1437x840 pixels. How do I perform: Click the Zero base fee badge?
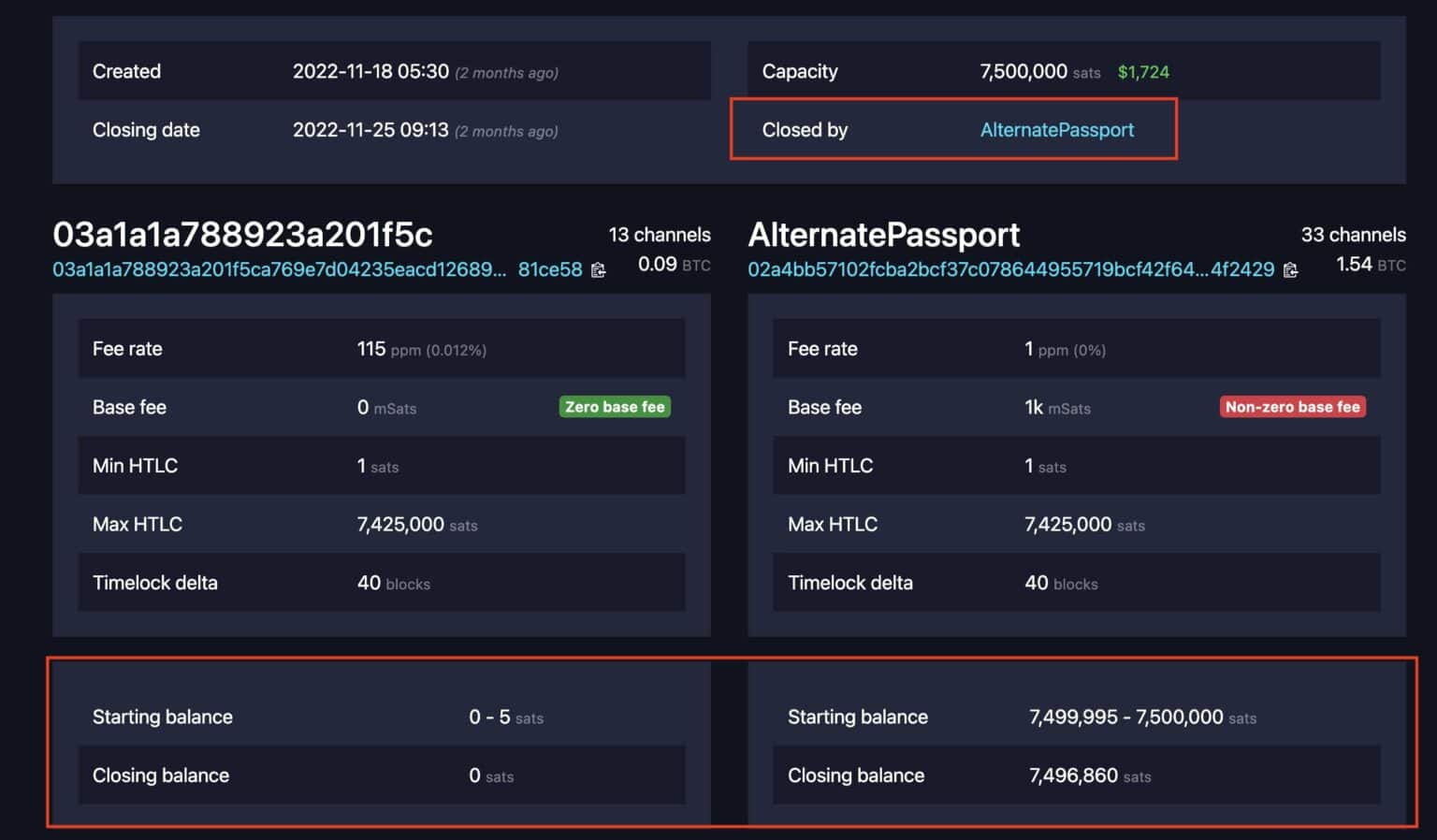(615, 406)
